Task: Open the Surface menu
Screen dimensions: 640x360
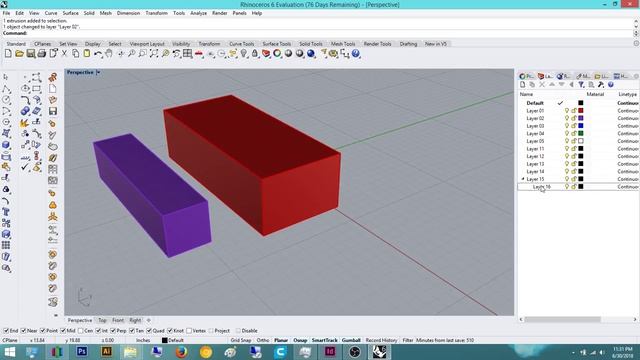Action: pos(70,13)
